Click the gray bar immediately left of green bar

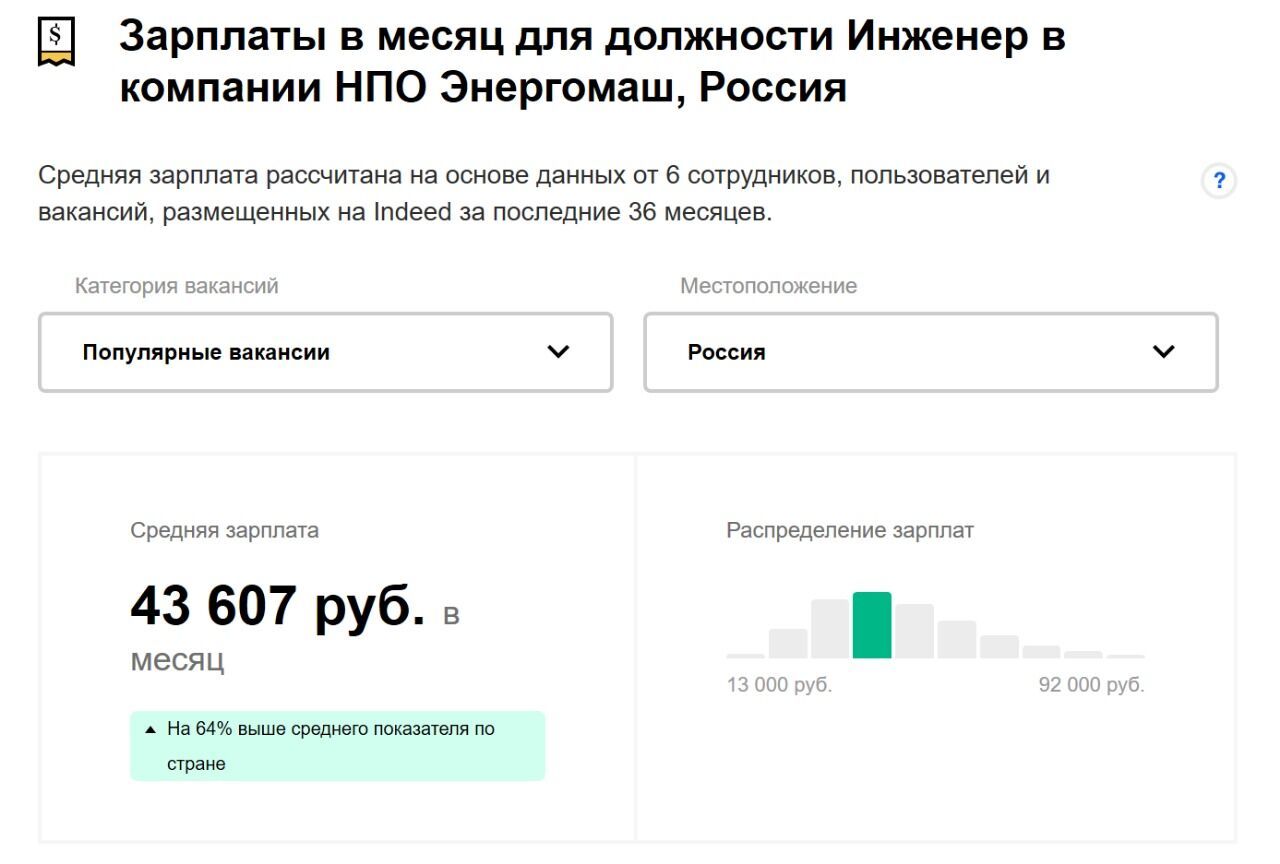pyautogui.click(x=830, y=629)
